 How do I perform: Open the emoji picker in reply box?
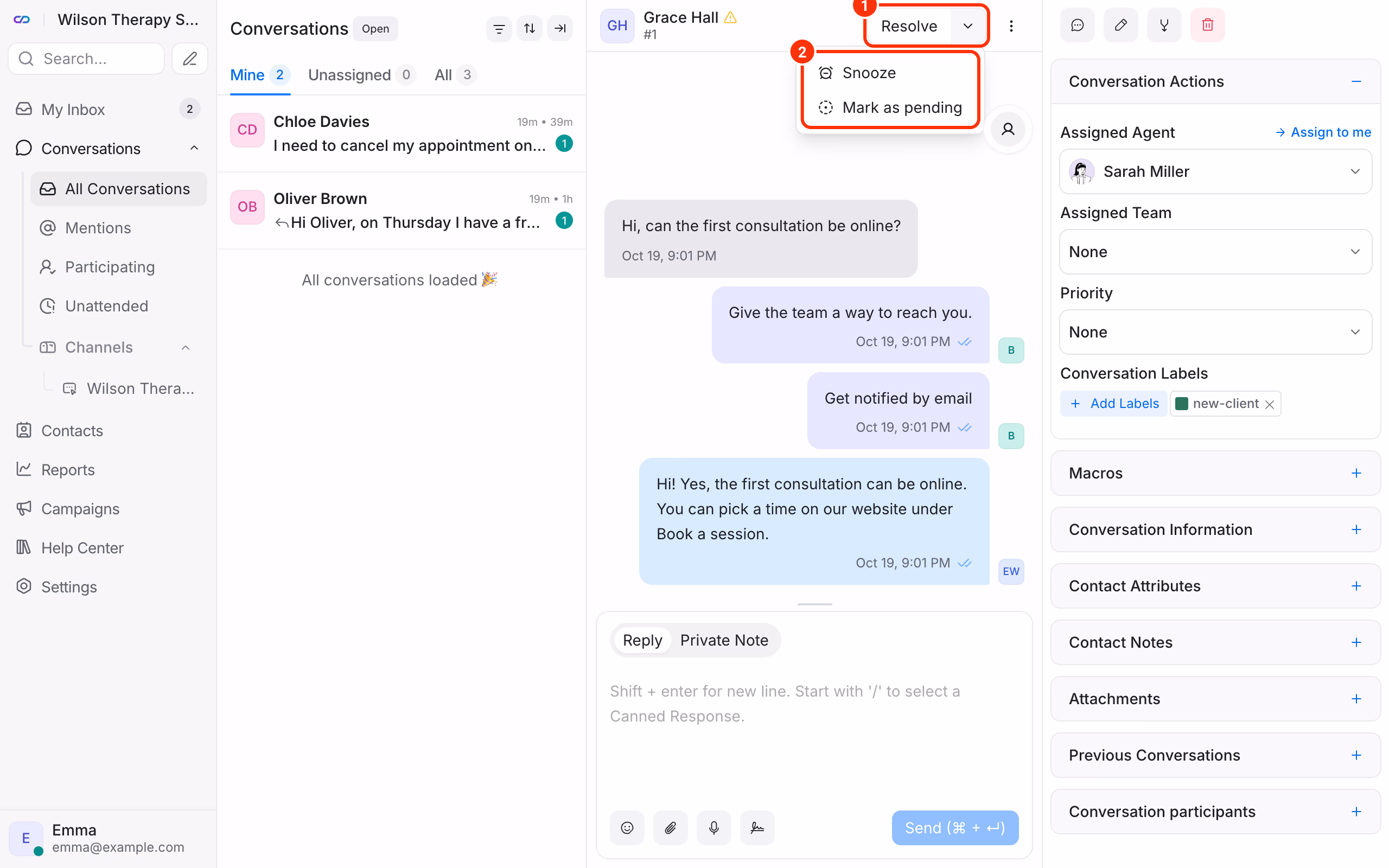point(627,827)
